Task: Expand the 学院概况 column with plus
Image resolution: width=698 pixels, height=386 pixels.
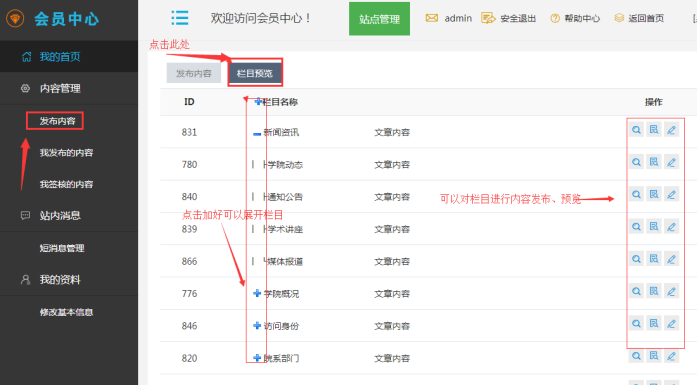Action: (x=257, y=293)
